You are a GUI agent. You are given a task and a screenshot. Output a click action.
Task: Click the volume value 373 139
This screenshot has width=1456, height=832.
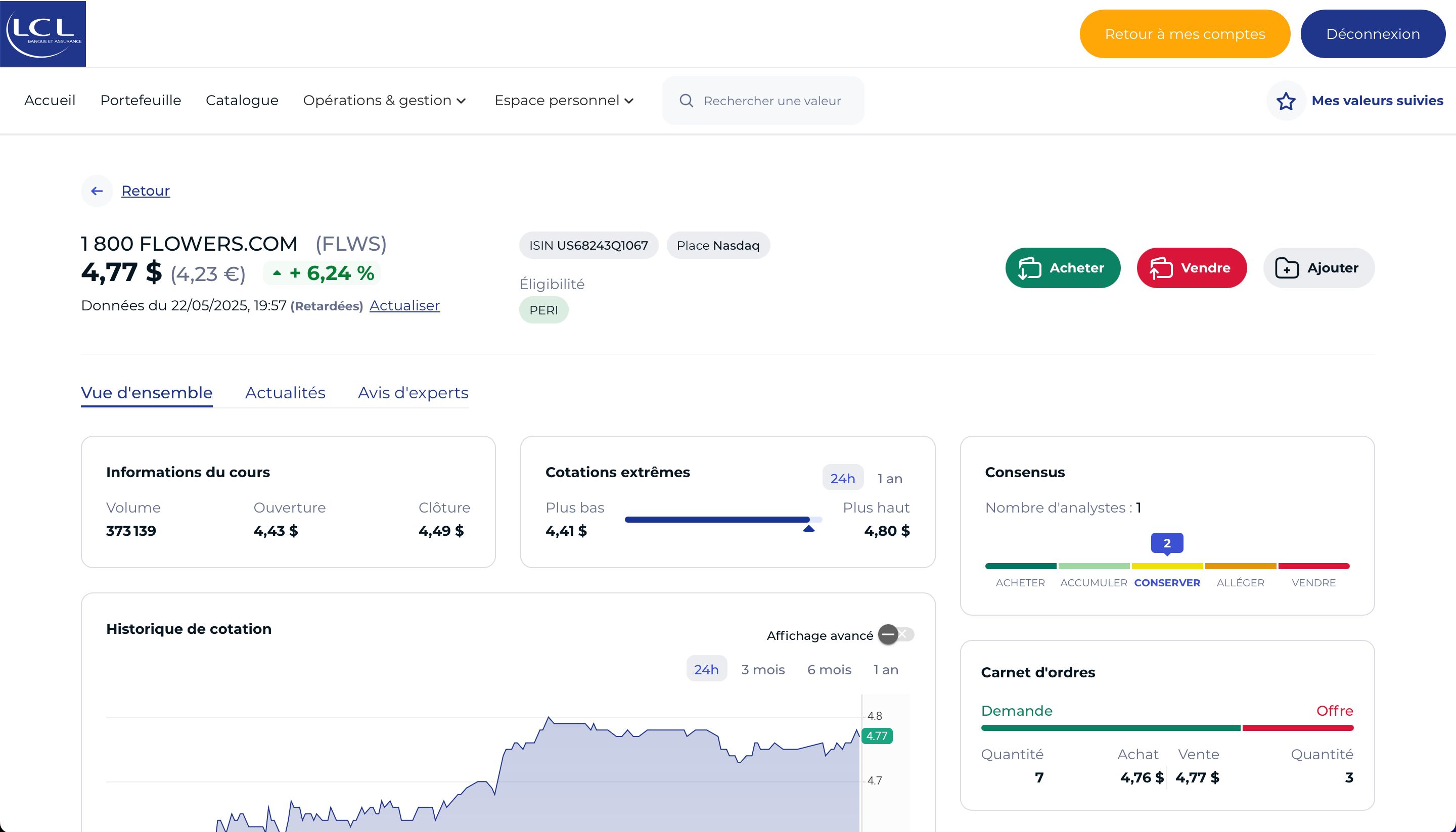pyautogui.click(x=131, y=531)
